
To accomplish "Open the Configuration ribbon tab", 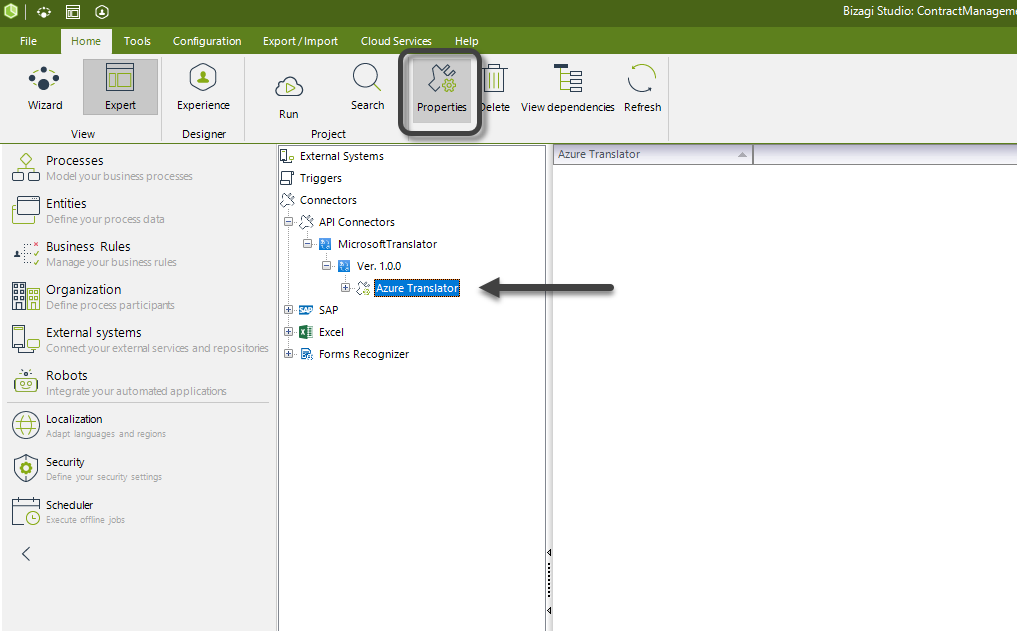I will tap(207, 41).
